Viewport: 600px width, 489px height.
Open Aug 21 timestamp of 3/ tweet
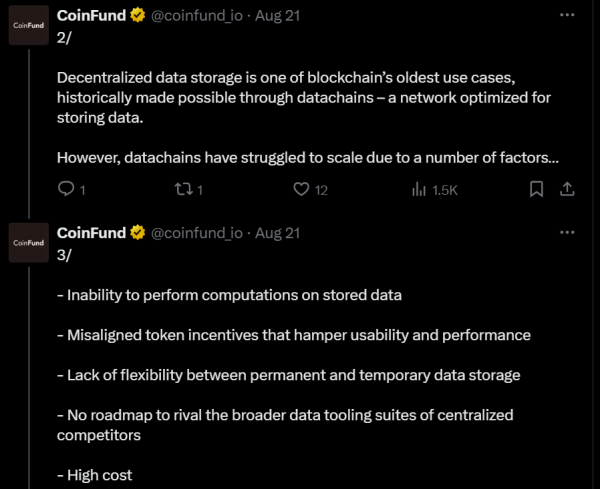(x=278, y=233)
